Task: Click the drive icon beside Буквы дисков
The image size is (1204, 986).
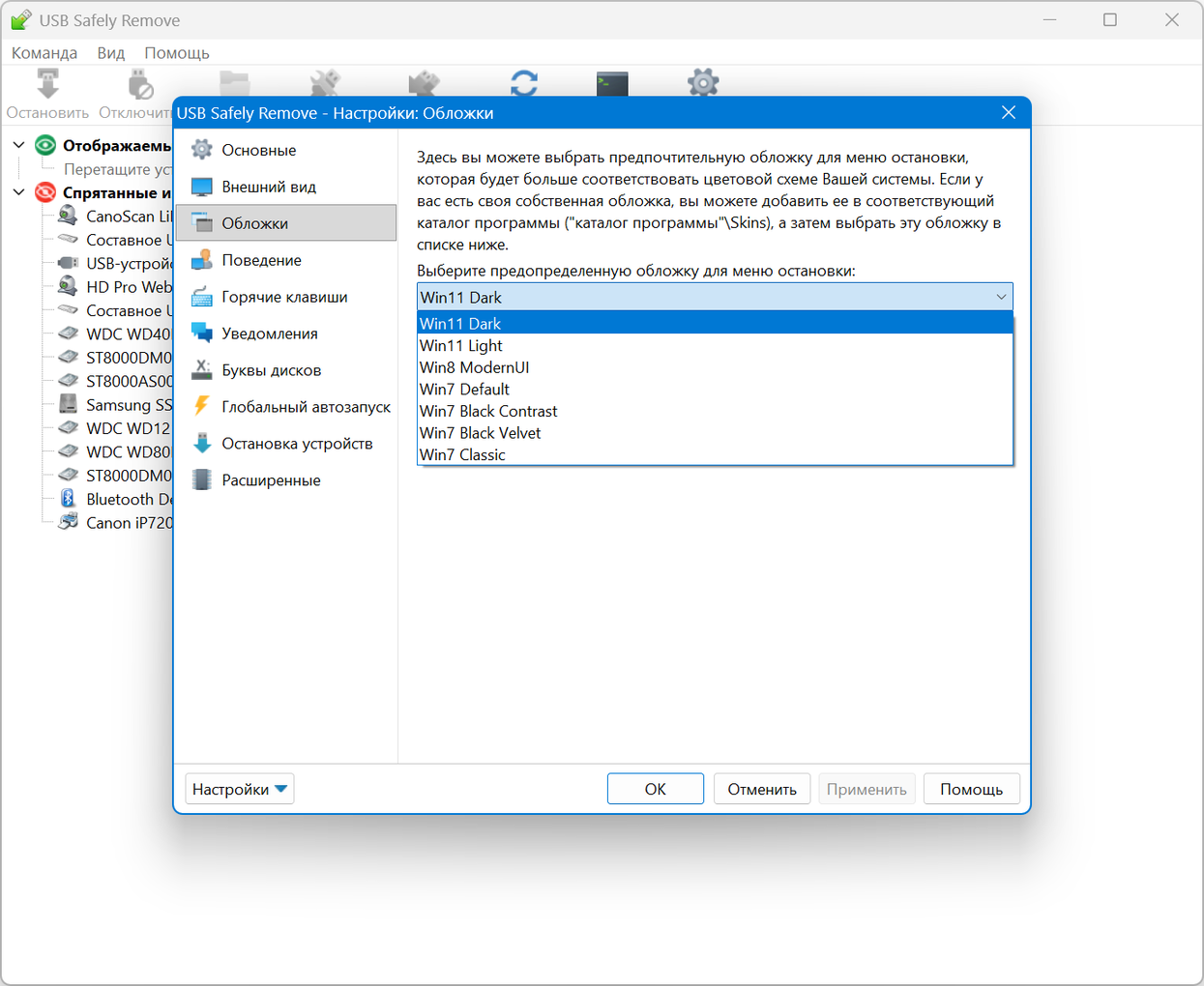Action: pyautogui.click(x=202, y=370)
